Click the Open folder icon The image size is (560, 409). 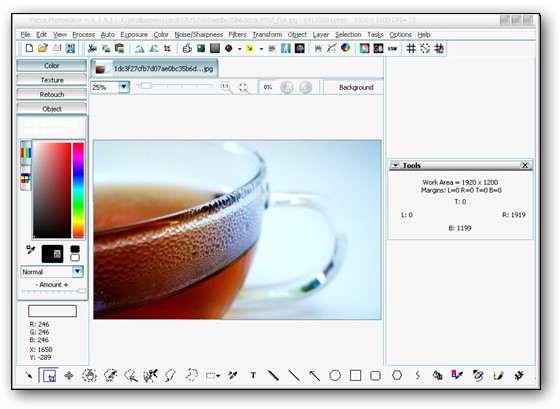pos(43,48)
